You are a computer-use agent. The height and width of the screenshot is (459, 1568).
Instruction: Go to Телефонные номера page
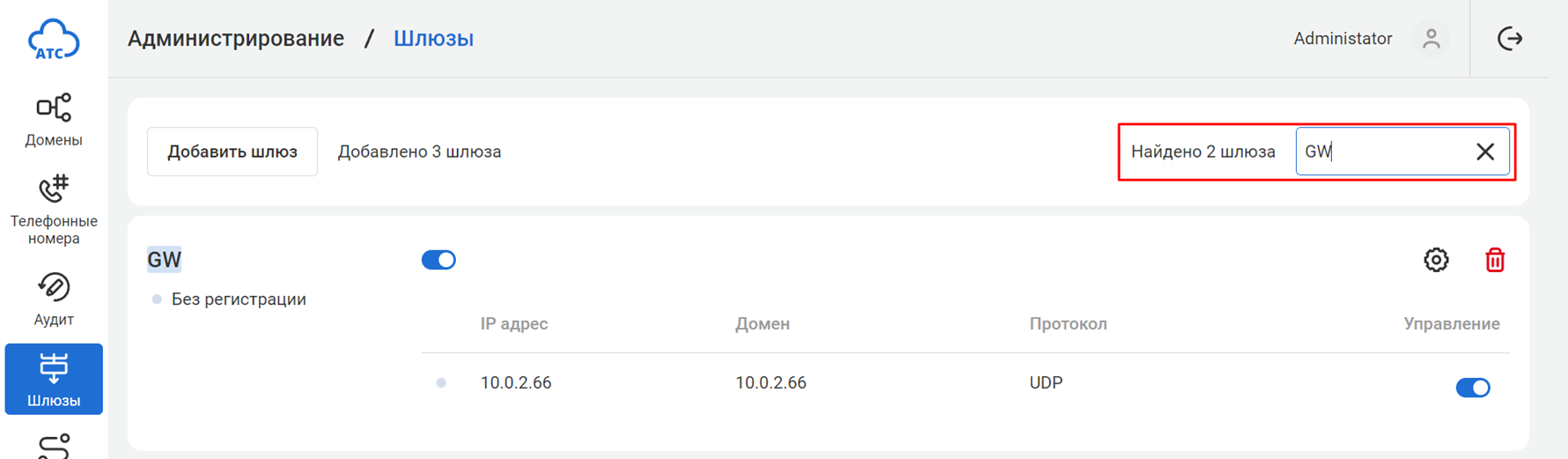tap(54, 210)
